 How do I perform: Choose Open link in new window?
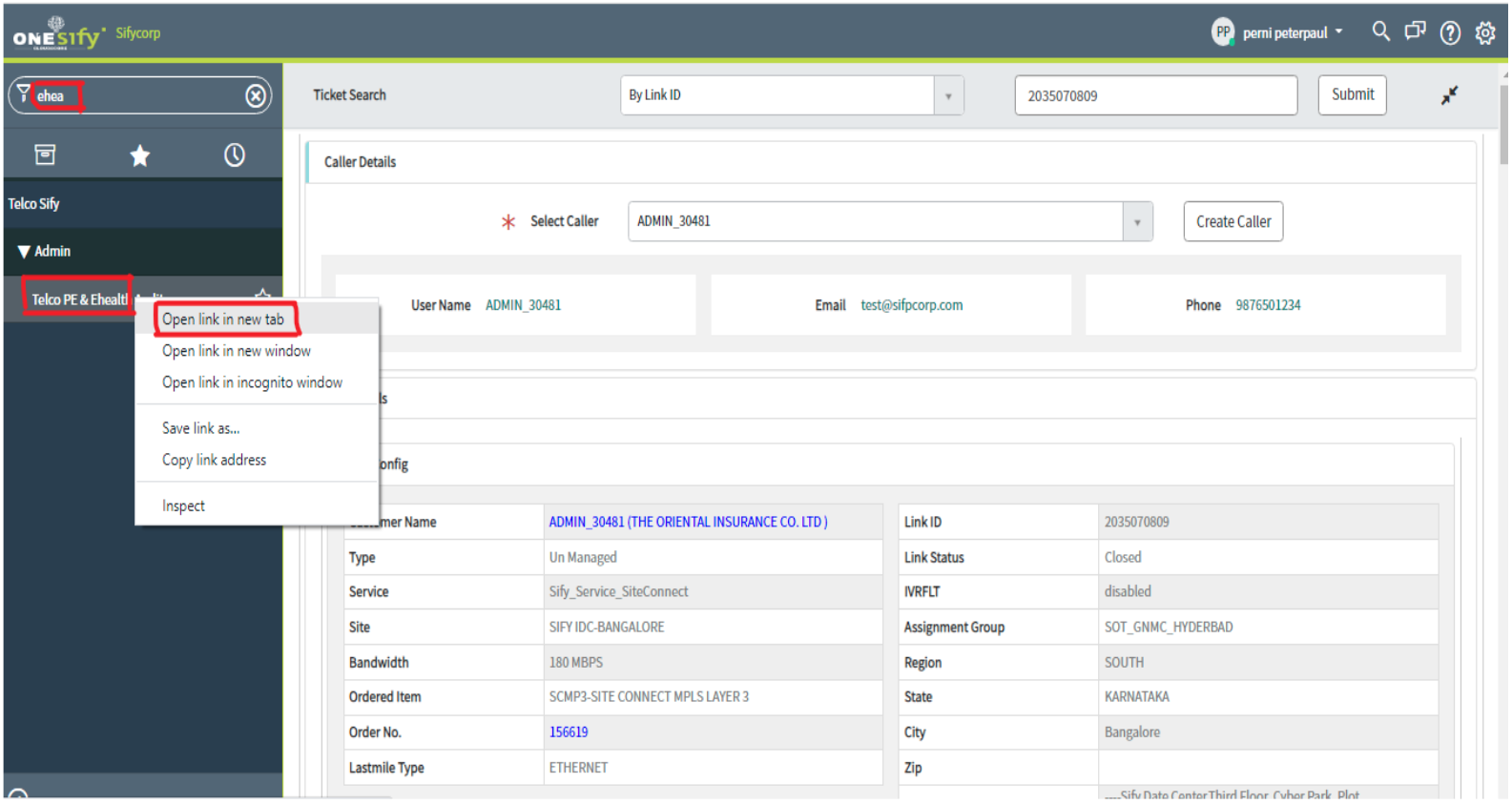(237, 351)
